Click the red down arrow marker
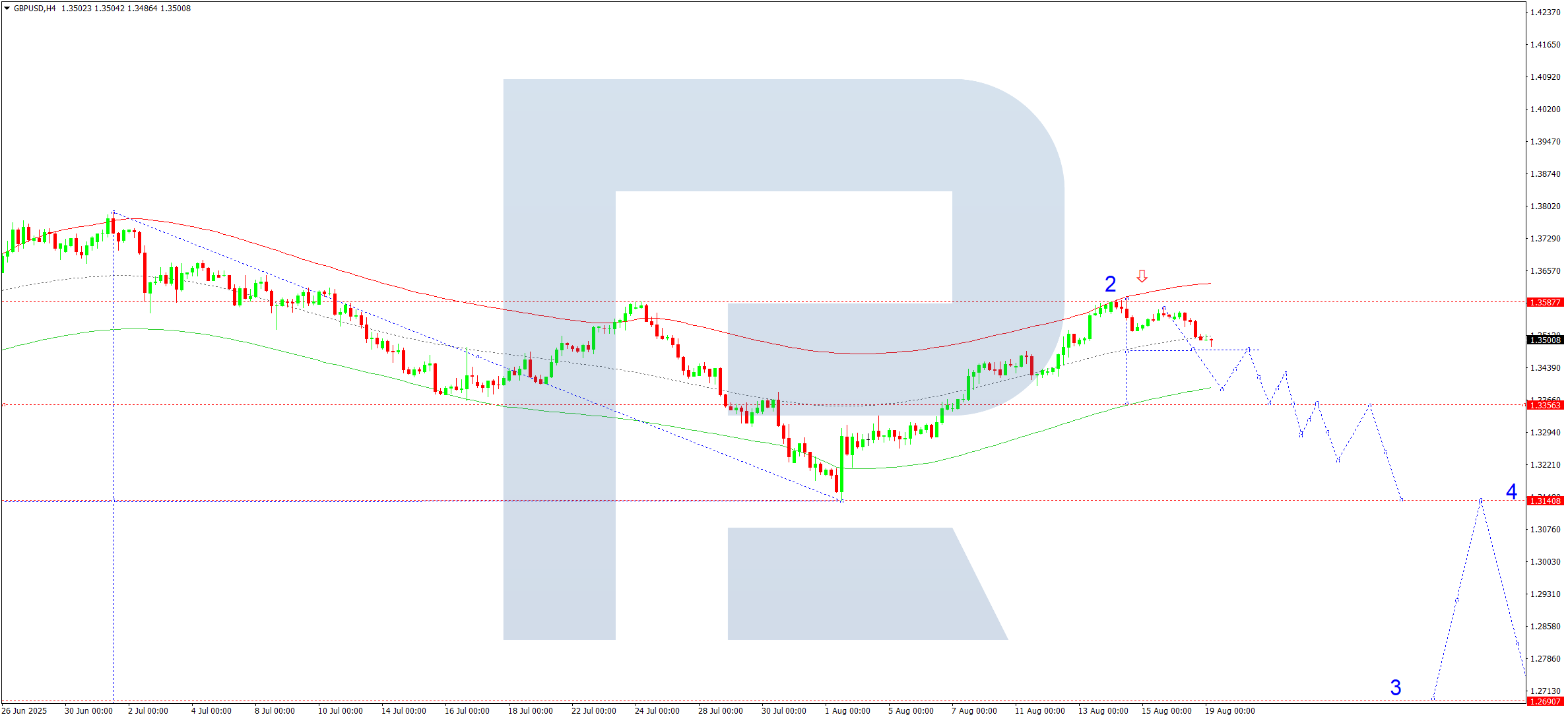Viewport: 1568px width, 719px height. pos(1142,276)
